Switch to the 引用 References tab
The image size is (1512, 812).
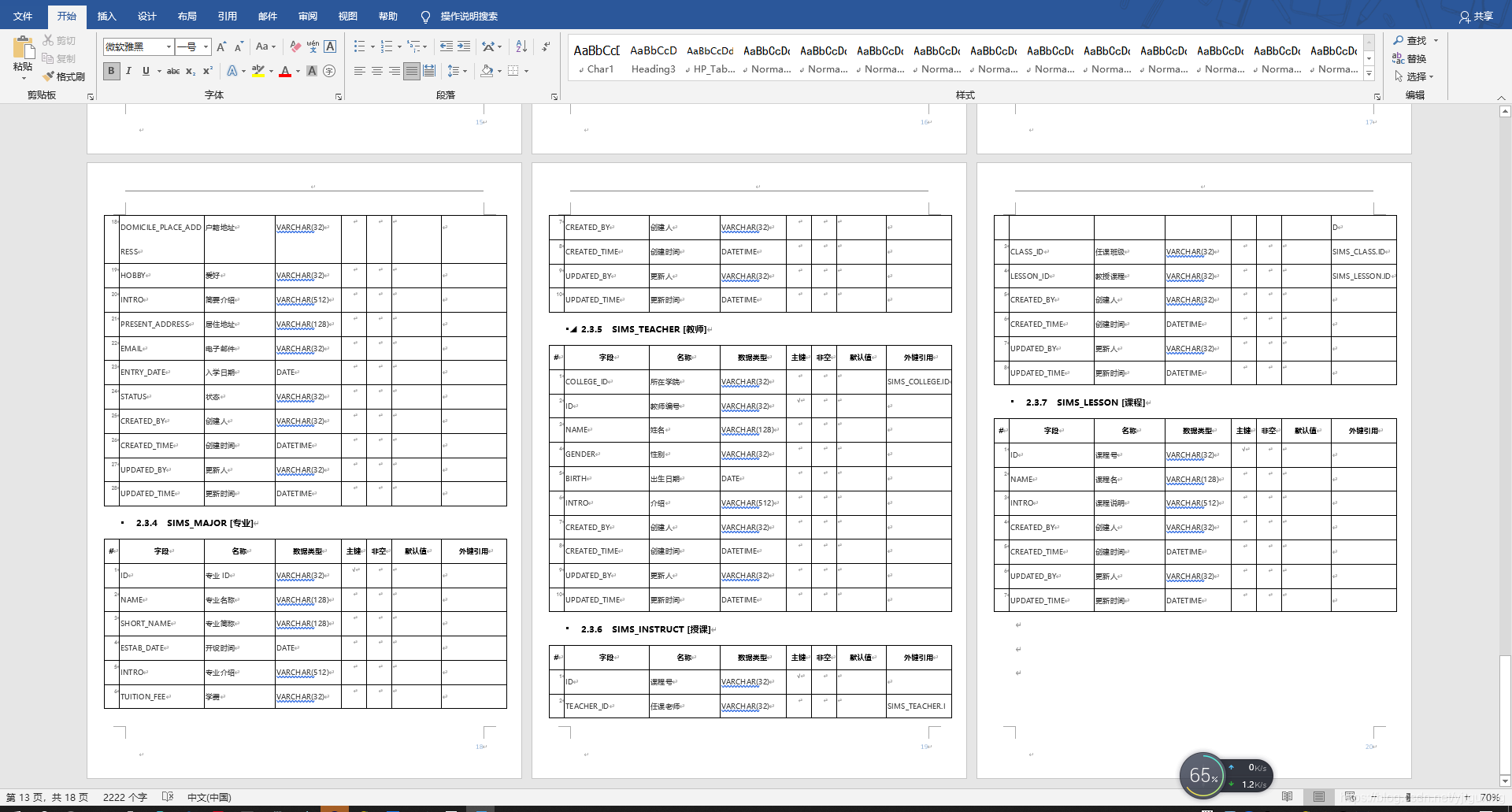coord(227,17)
